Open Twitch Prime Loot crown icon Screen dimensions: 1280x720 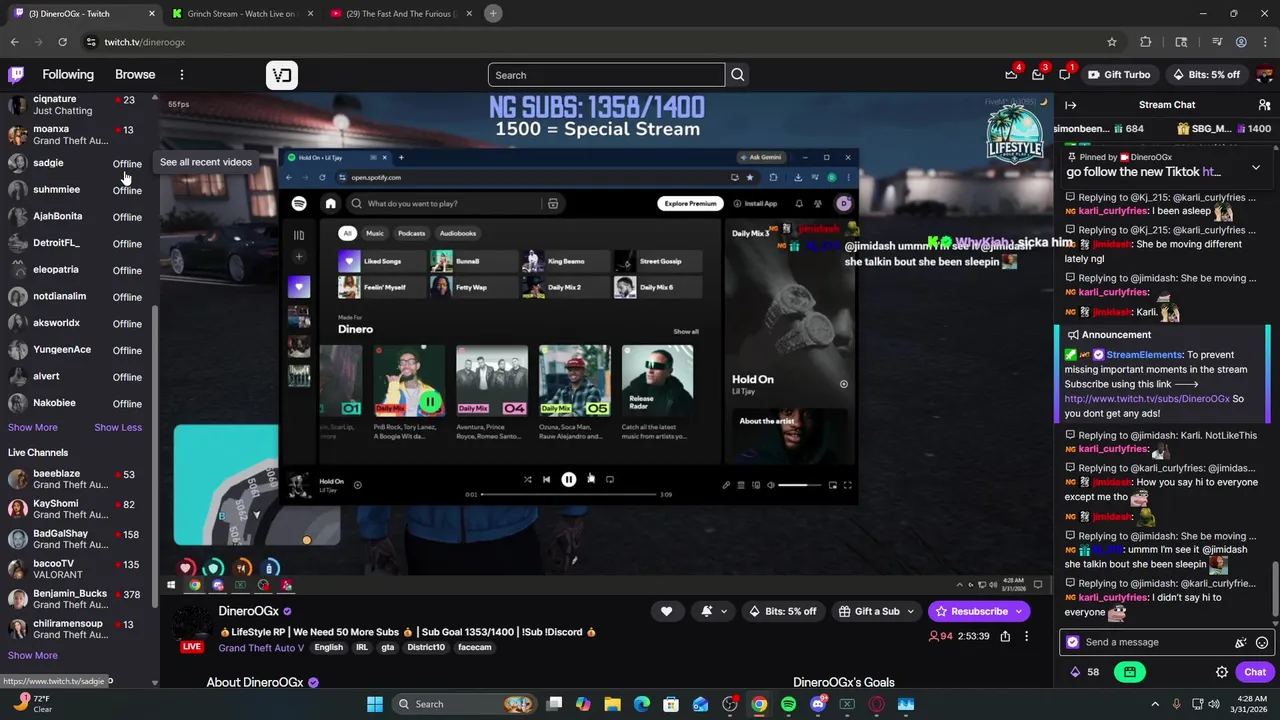(1011, 75)
